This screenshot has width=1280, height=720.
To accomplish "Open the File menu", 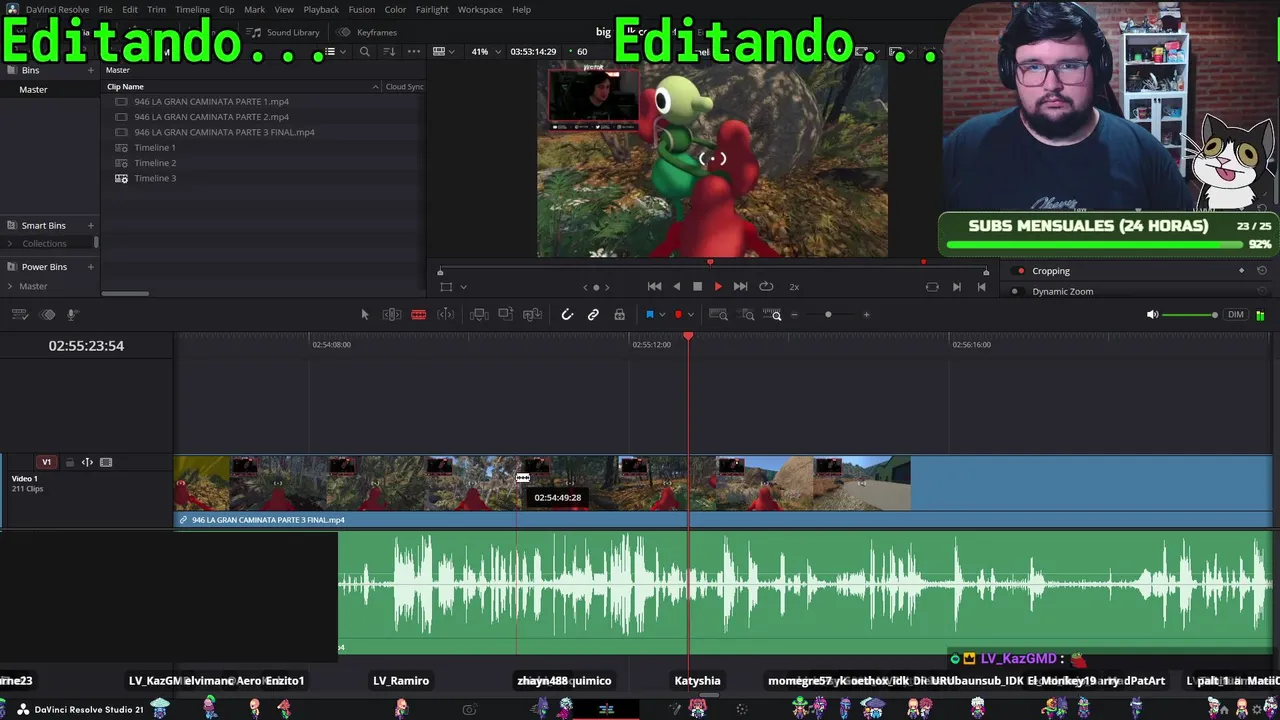I will 105,10.
